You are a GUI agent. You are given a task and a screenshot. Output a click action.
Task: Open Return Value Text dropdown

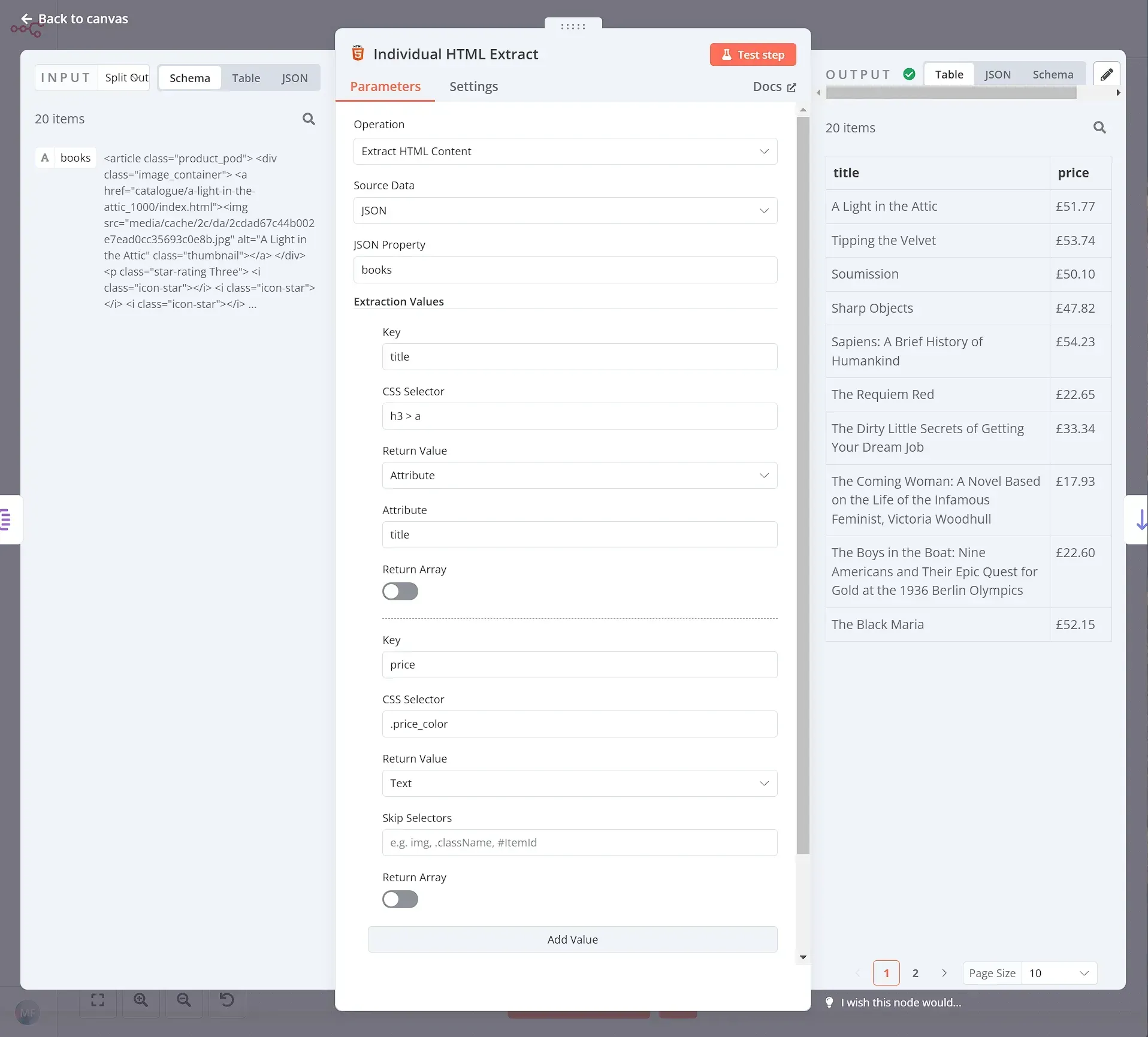point(579,783)
